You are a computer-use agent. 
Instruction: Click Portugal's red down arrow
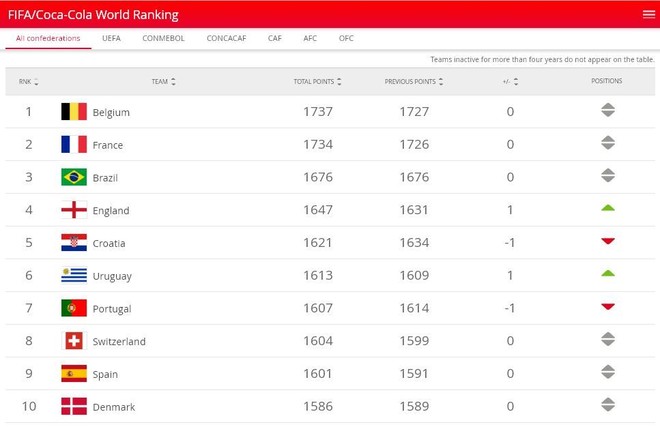(608, 306)
